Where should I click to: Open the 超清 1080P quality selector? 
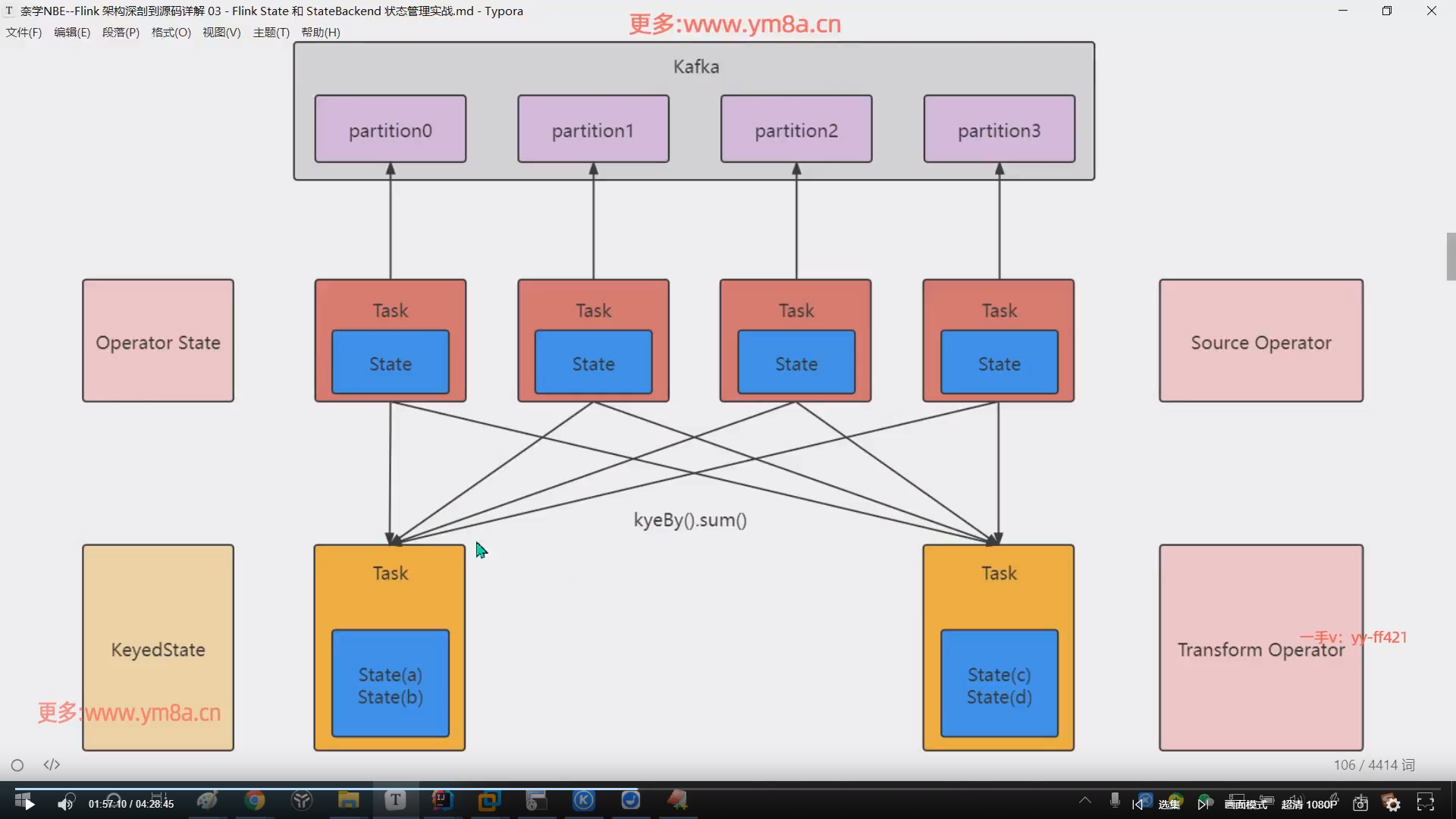tap(1309, 805)
